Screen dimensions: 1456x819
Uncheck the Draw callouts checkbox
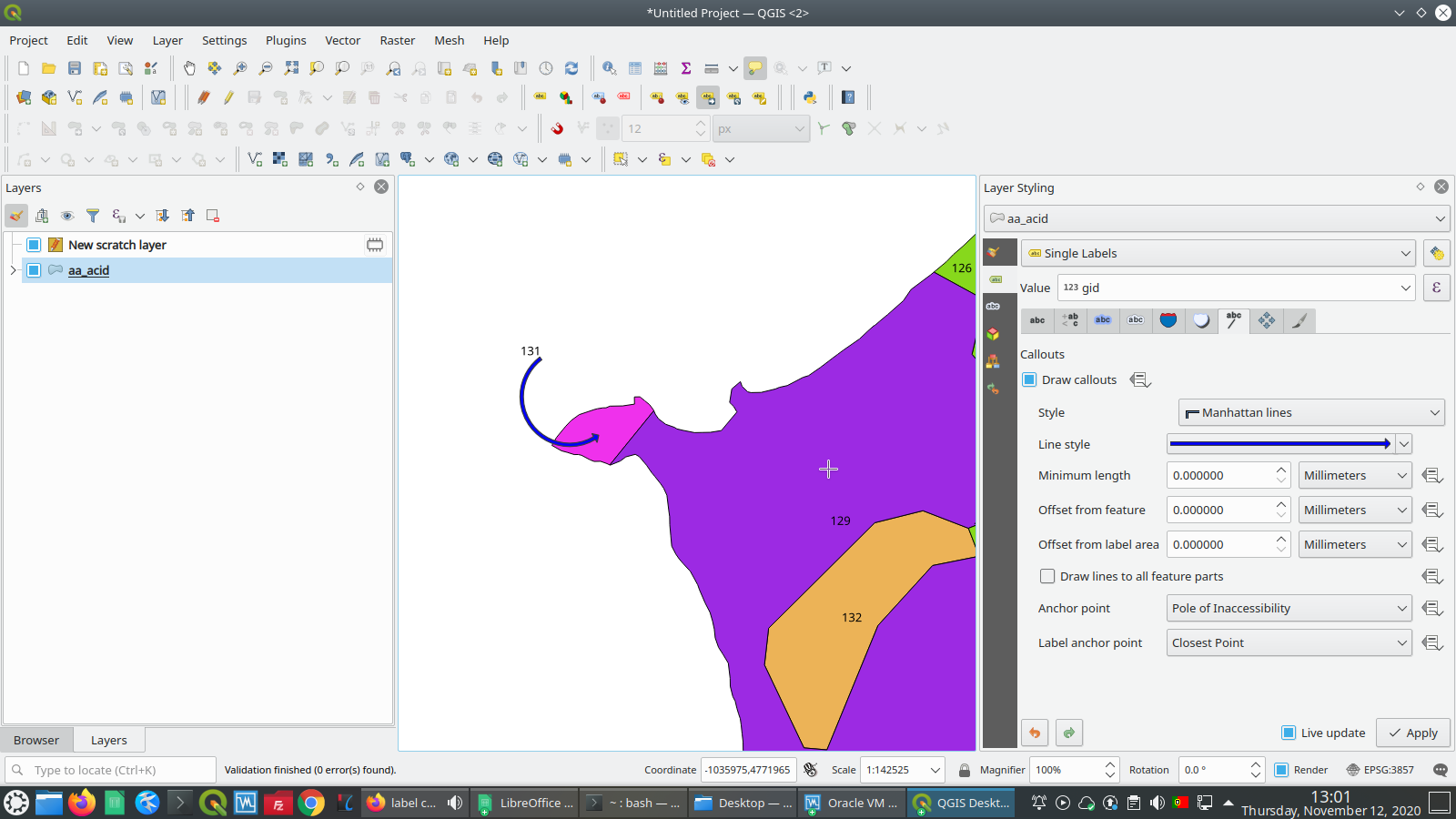pos(1029,379)
